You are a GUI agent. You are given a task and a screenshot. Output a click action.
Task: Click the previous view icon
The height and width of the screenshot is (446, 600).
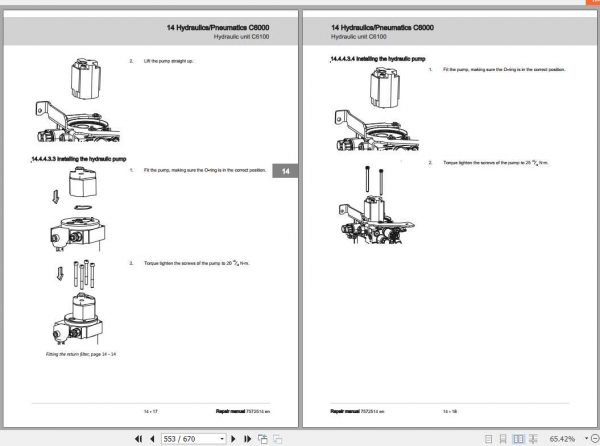click(x=262, y=439)
